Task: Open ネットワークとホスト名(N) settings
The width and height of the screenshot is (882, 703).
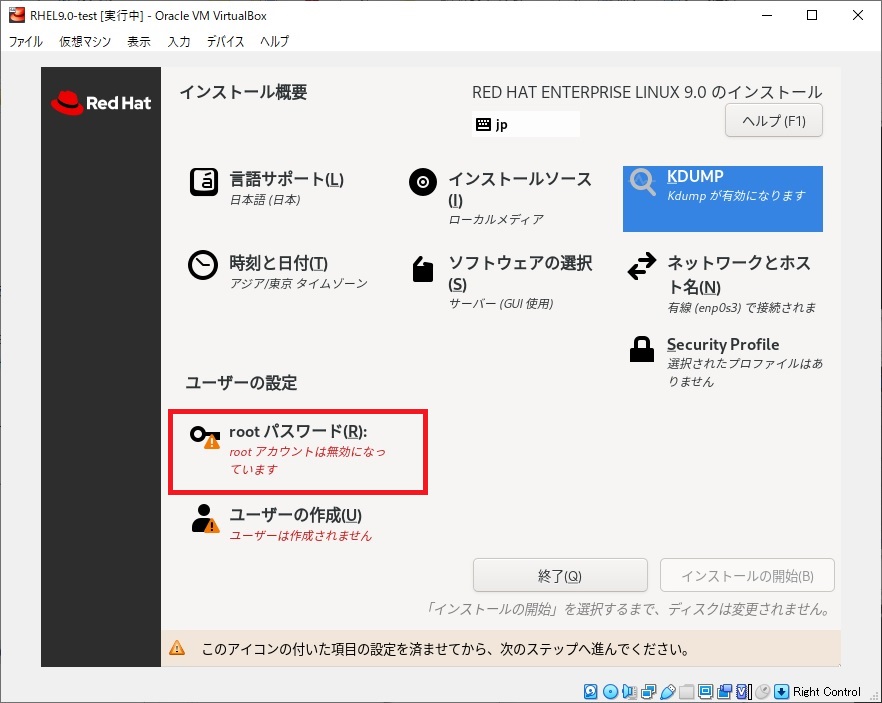Action: pos(739,274)
